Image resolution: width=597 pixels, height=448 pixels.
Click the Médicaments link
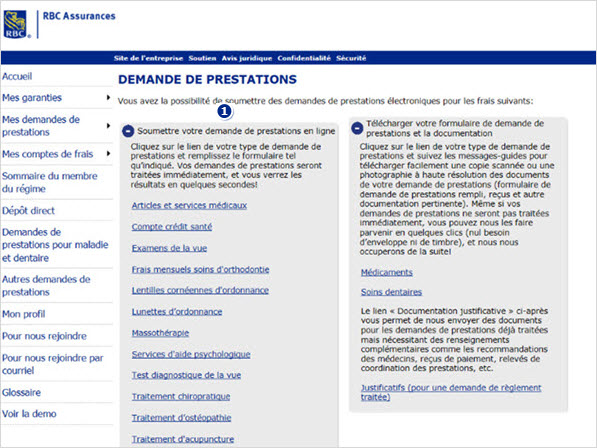click(387, 273)
